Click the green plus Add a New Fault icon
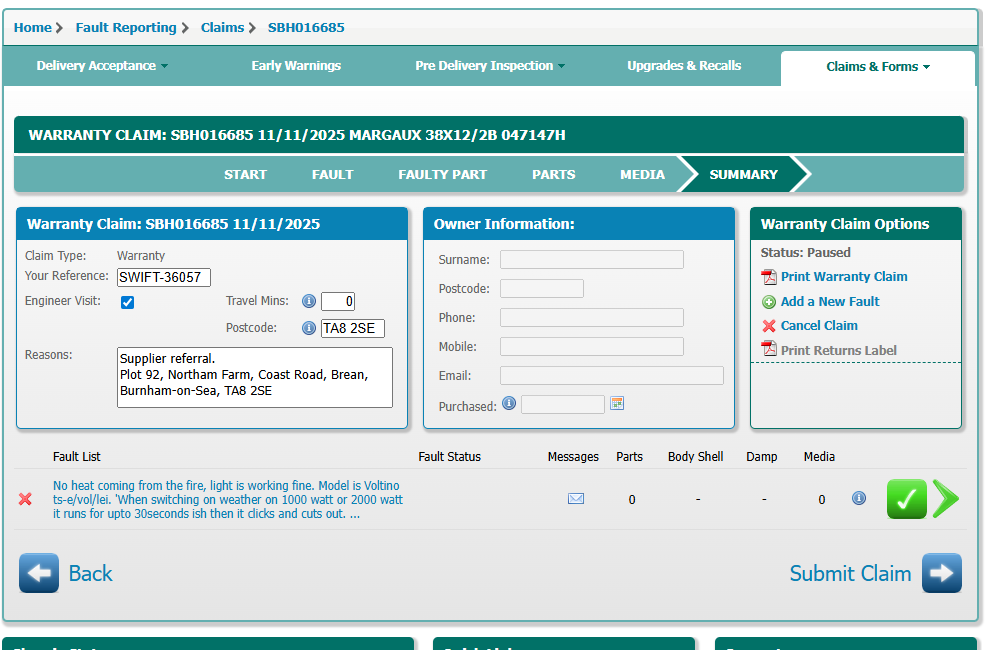The height and width of the screenshot is (650, 1005). [768, 302]
